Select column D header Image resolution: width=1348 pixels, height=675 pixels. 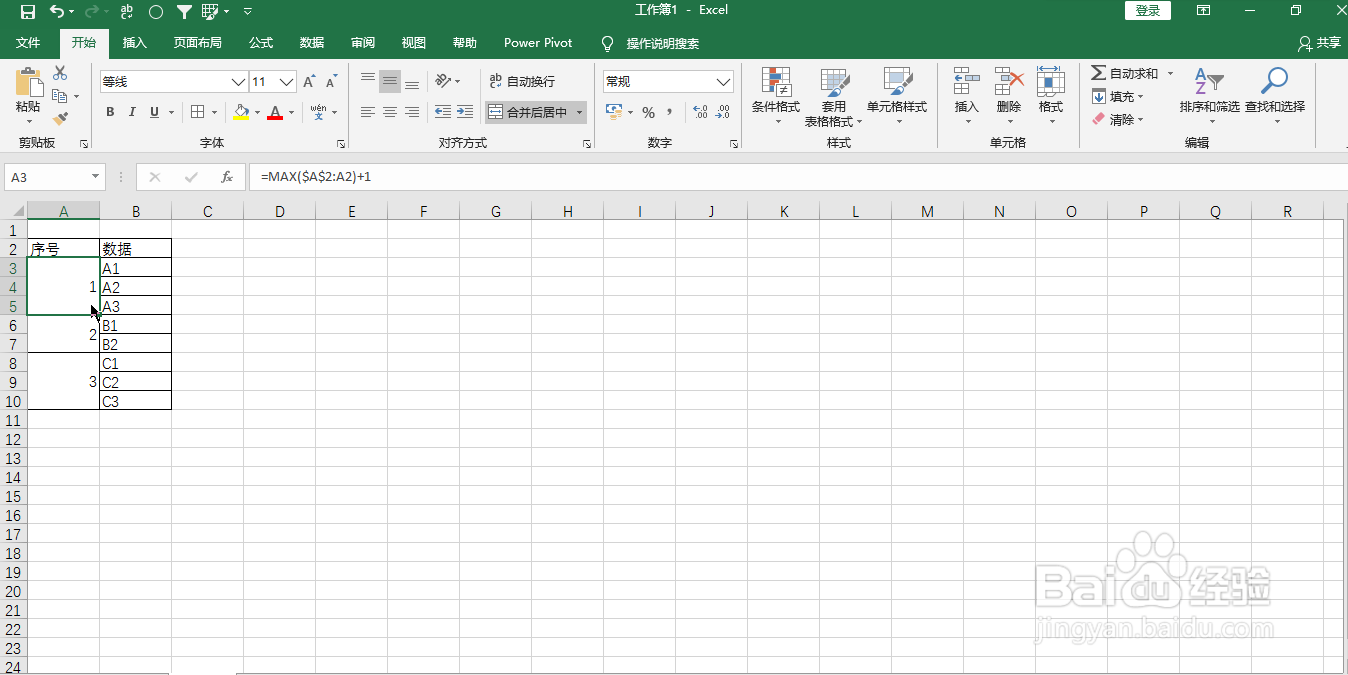click(x=280, y=211)
